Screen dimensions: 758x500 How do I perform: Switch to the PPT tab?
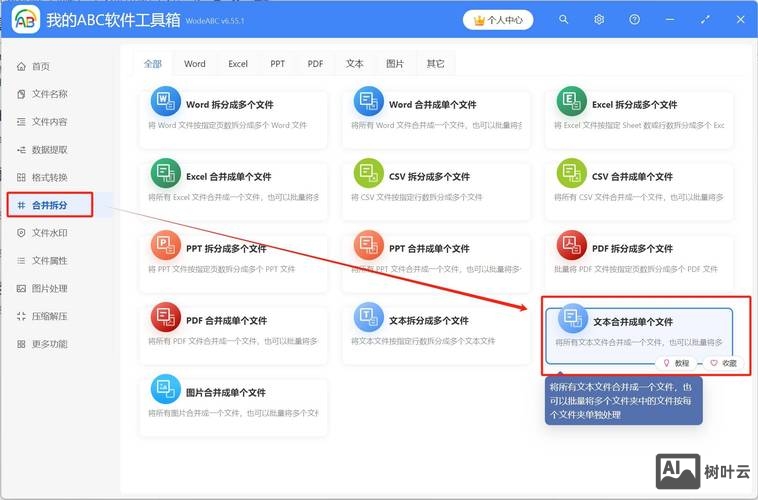[x=277, y=64]
